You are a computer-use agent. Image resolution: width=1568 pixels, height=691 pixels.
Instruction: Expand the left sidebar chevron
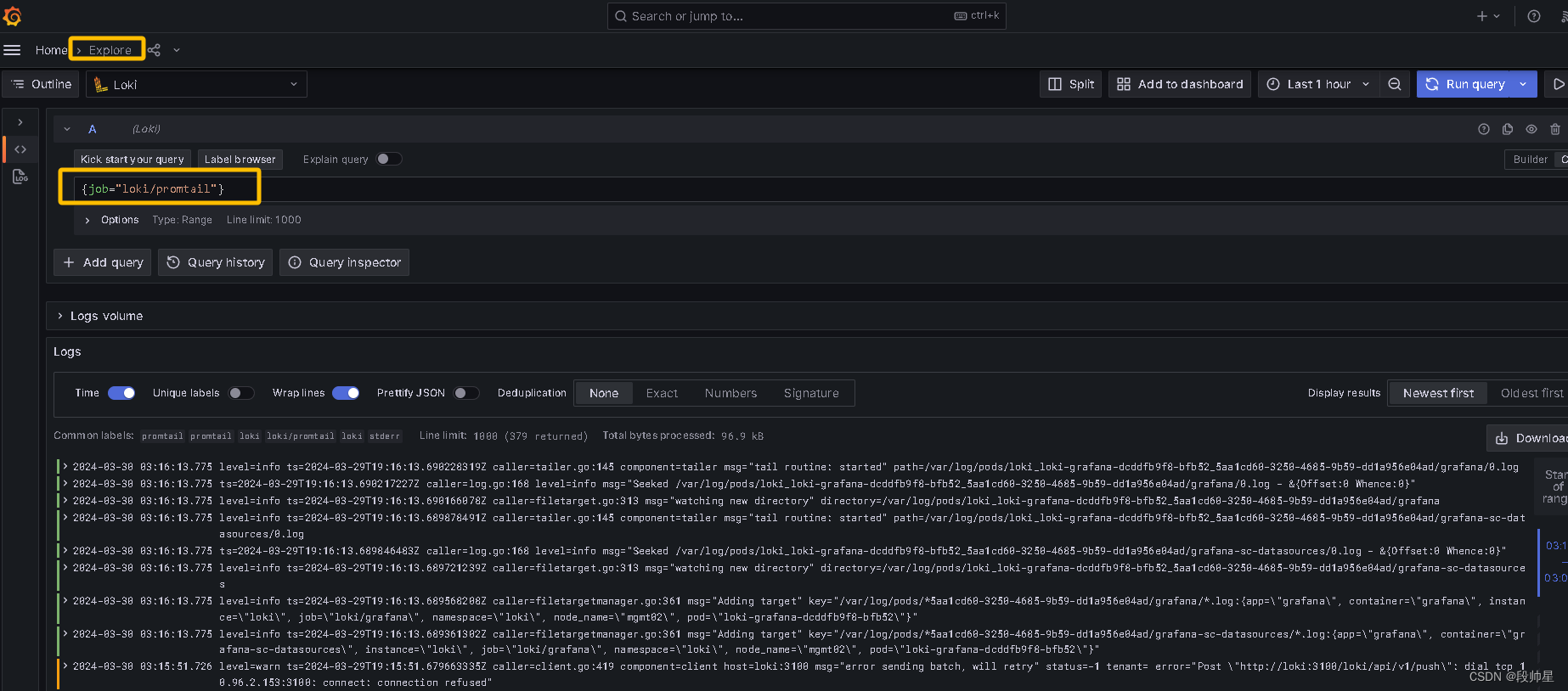(20, 122)
